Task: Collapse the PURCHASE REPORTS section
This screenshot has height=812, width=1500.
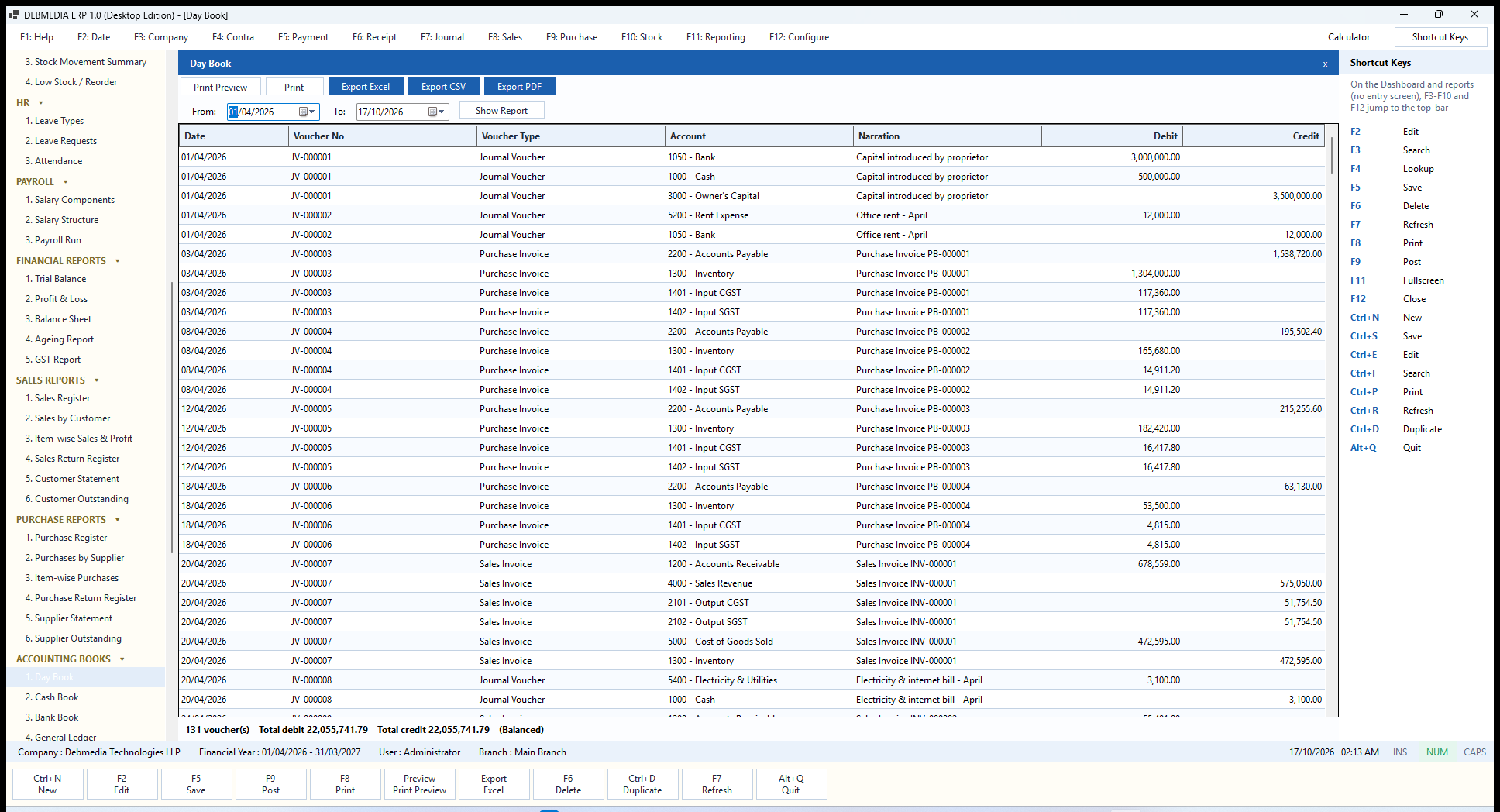Action: click(x=118, y=520)
